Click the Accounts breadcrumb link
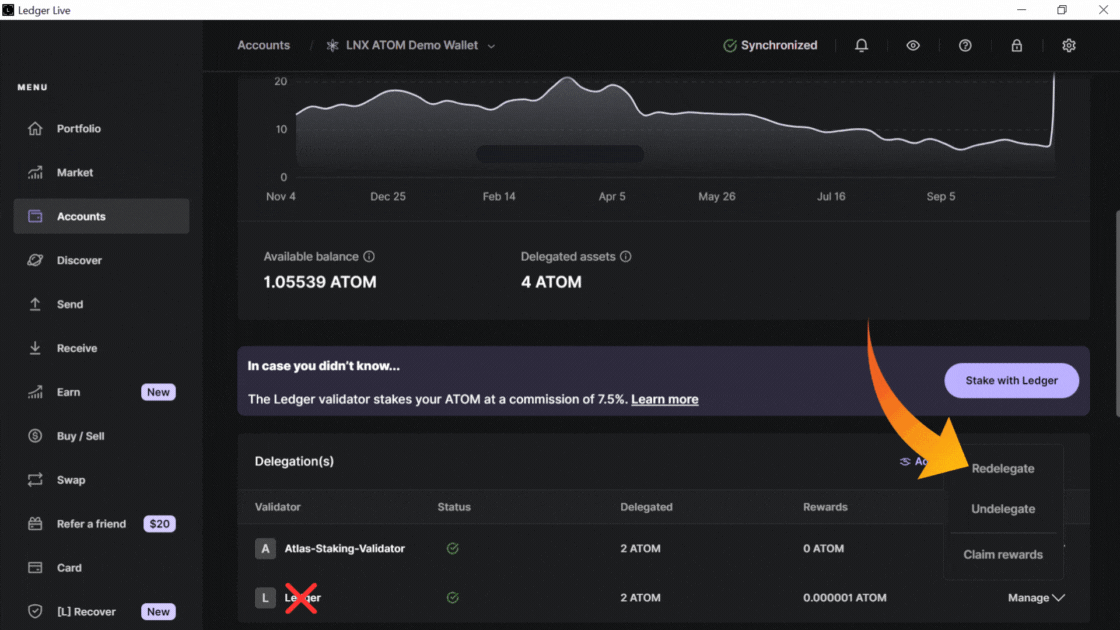Screen dimensions: 1120x630 [263, 46]
